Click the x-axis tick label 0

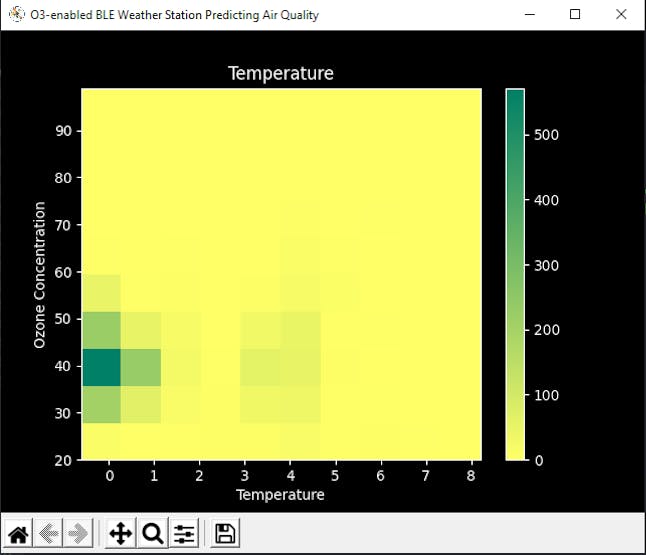[x=109, y=476]
